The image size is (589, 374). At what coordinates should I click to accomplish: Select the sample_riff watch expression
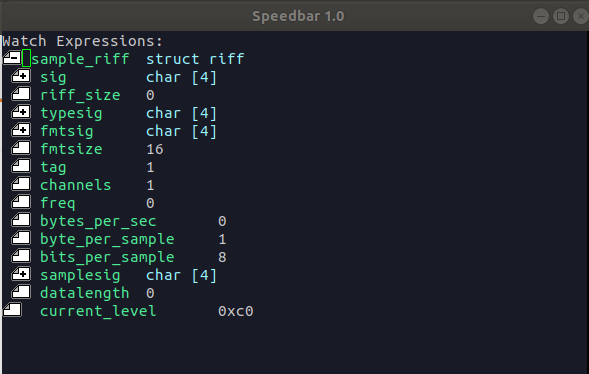pyautogui.click(x=80, y=59)
